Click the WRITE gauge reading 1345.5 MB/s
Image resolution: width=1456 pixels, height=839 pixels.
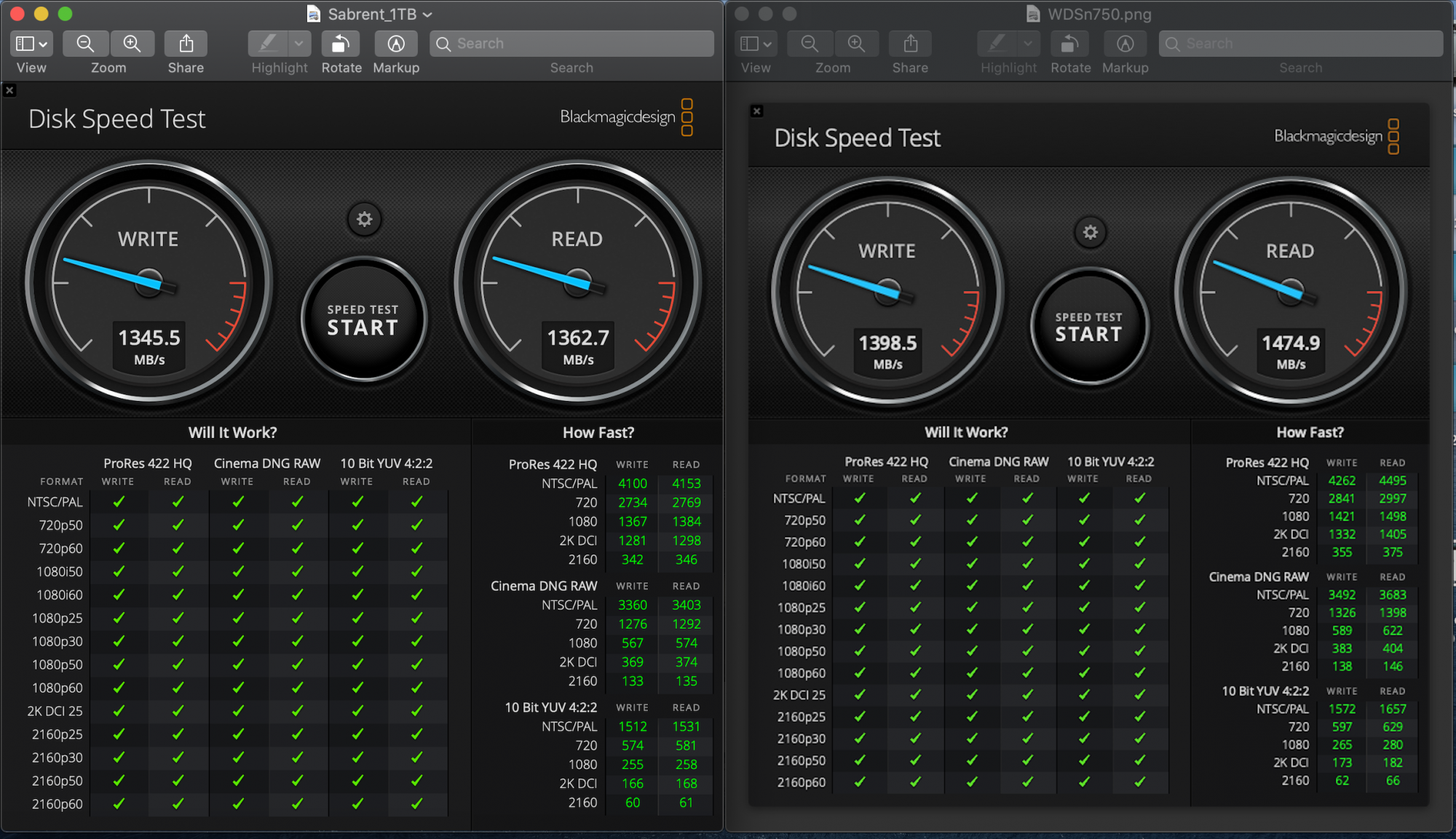(149, 282)
